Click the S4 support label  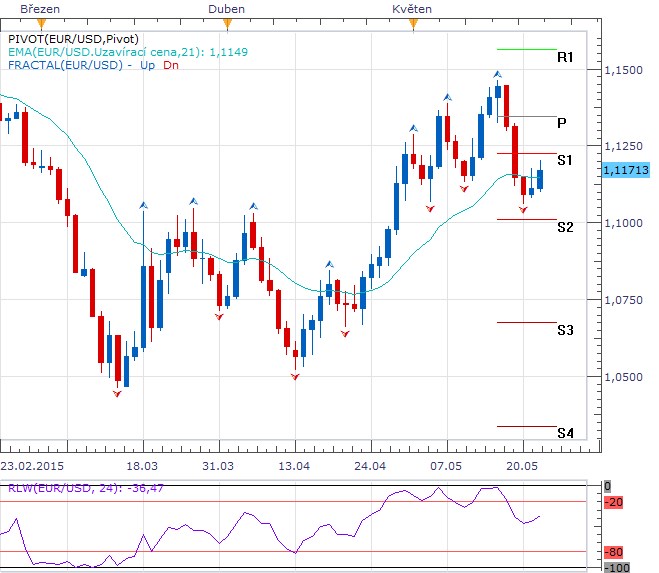tap(565, 433)
